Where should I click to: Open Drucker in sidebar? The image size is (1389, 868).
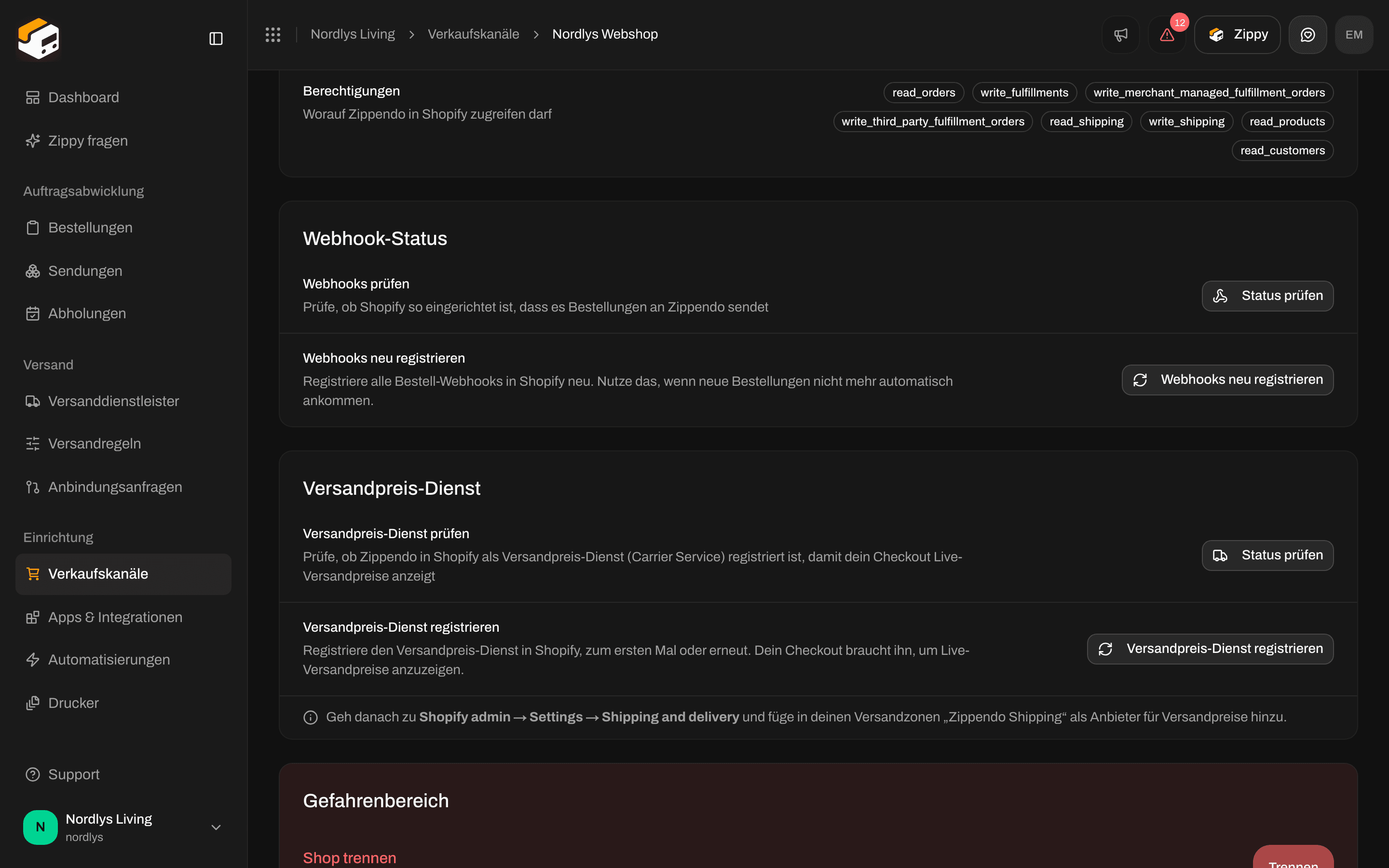coord(123,703)
